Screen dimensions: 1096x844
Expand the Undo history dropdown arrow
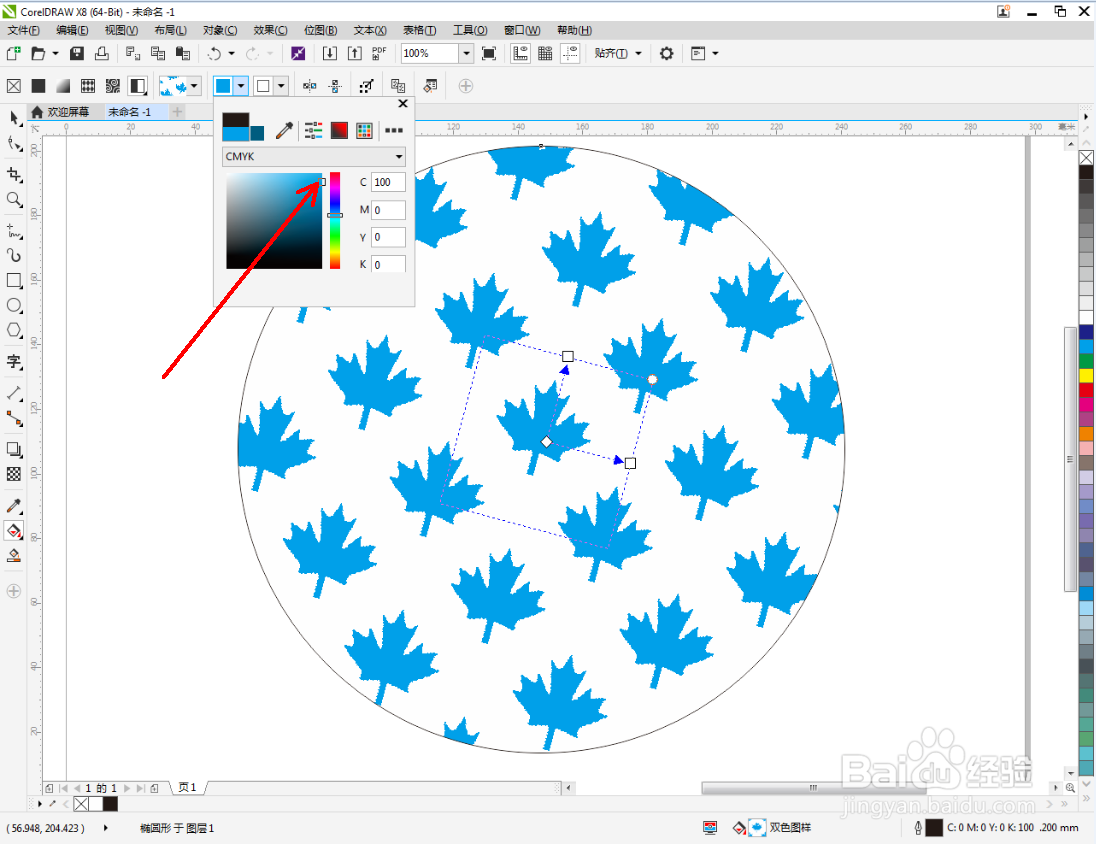pos(231,53)
